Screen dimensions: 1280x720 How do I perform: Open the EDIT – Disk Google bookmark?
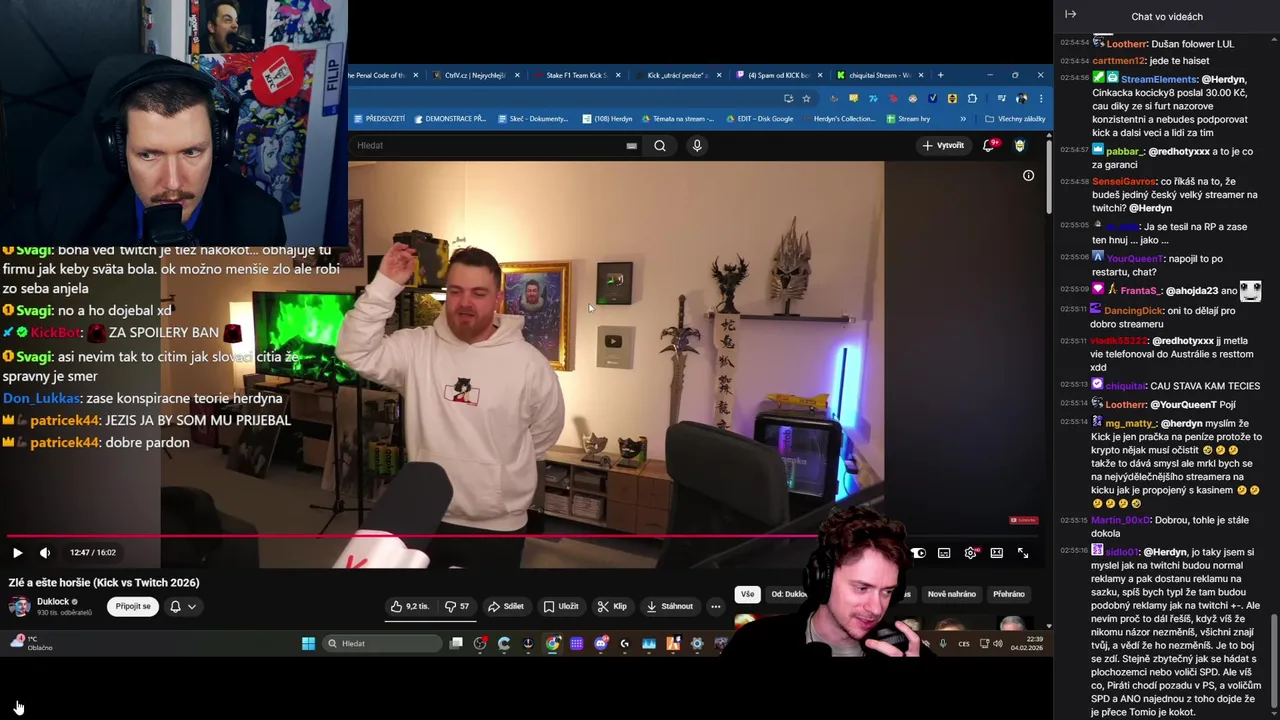[x=760, y=119]
